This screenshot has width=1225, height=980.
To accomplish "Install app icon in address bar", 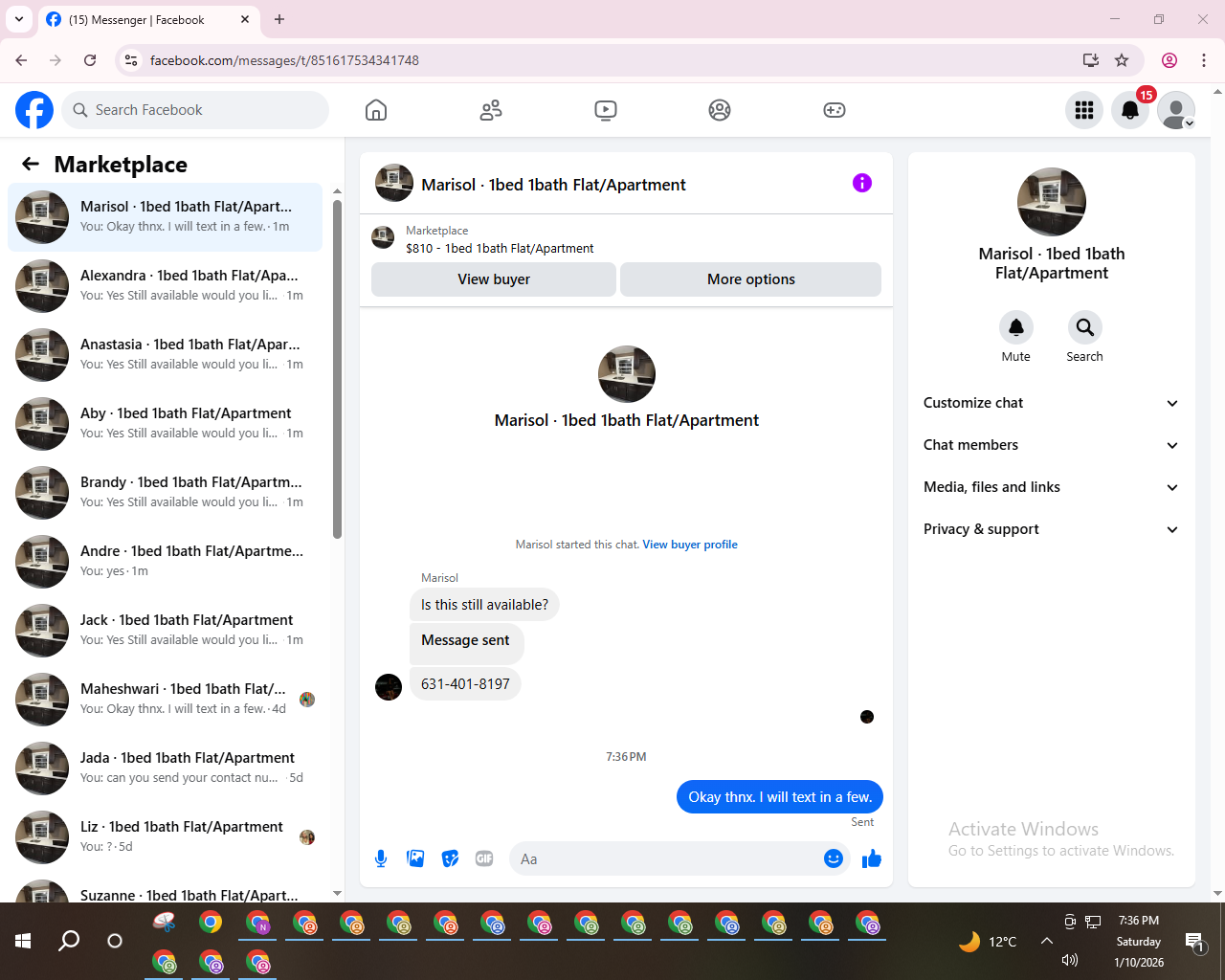I will pyautogui.click(x=1091, y=60).
